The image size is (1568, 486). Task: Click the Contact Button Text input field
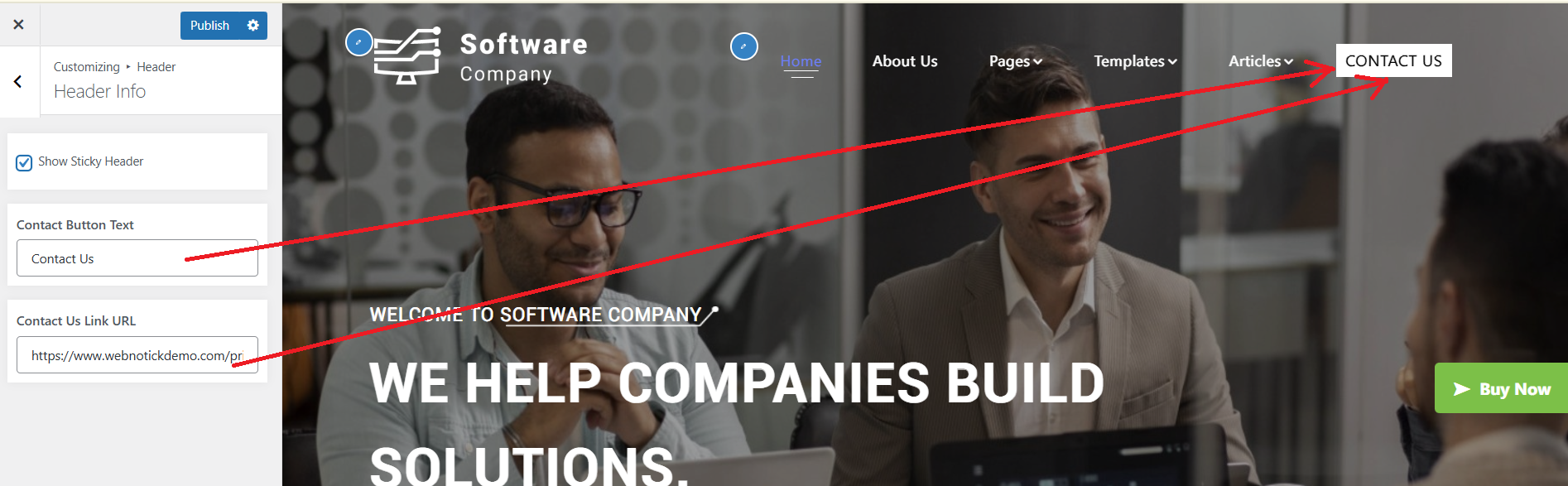click(137, 258)
